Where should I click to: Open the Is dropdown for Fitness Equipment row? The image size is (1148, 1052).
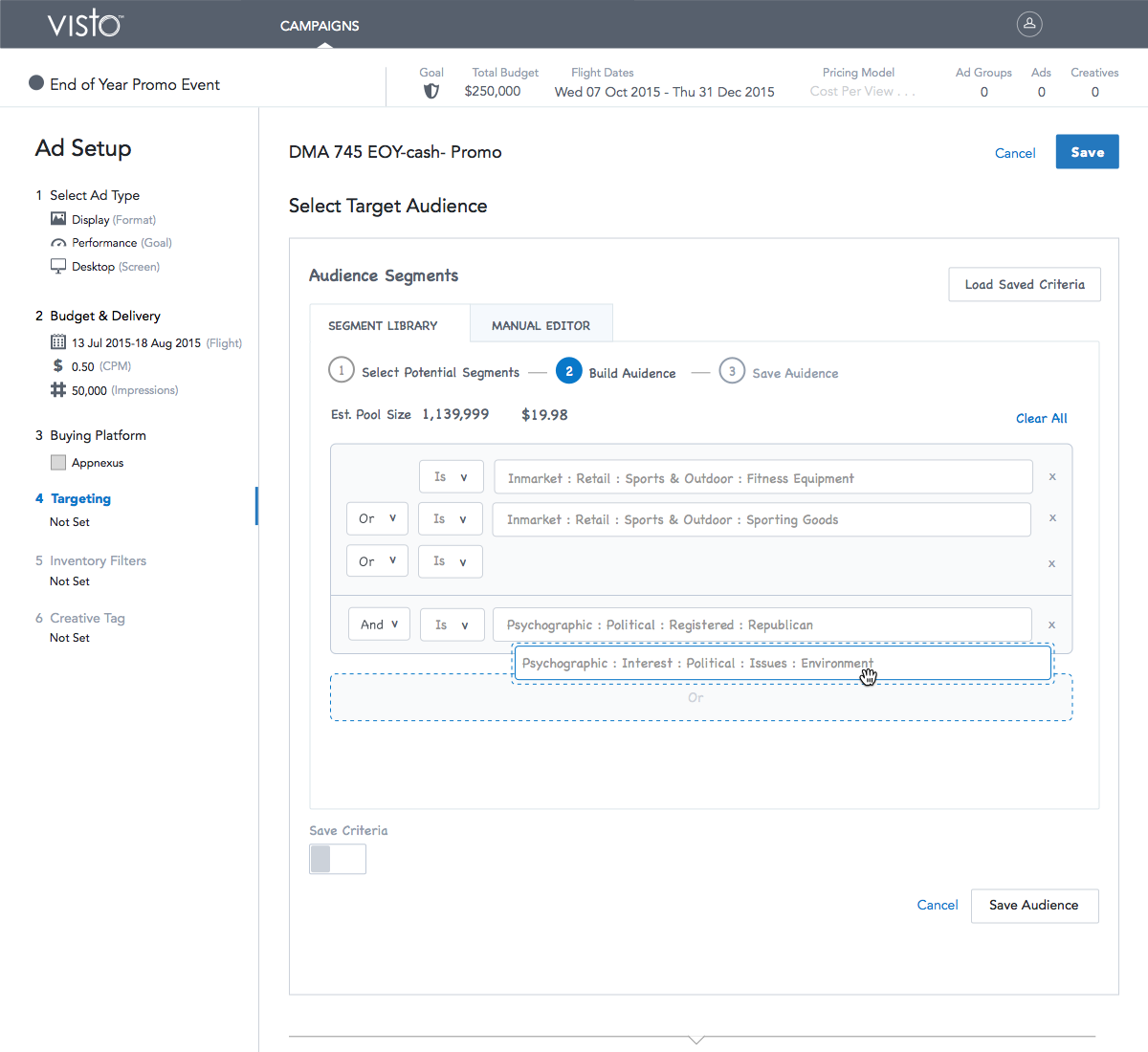451,476
